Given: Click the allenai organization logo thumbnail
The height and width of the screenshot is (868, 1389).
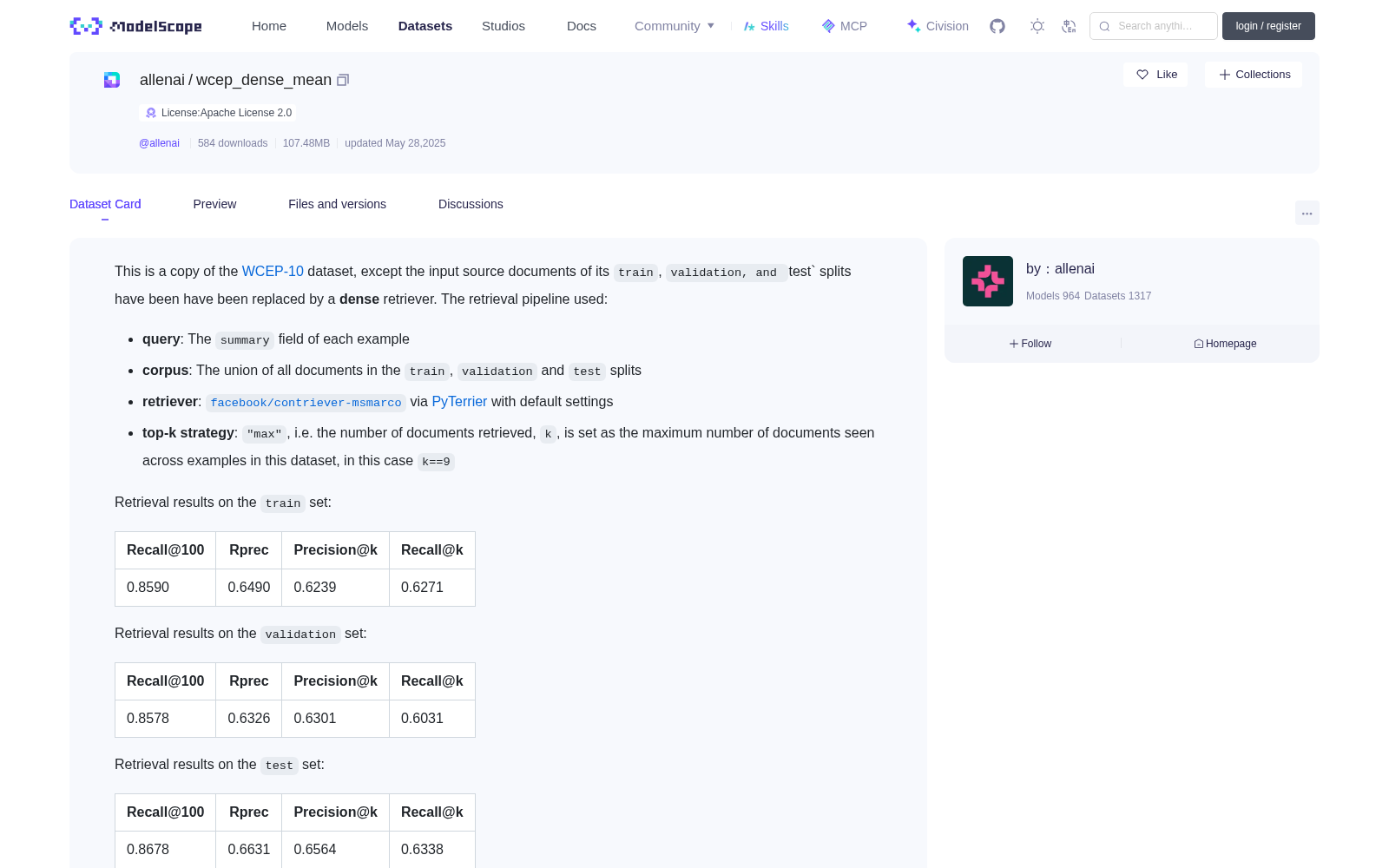Looking at the screenshot, I should click(988, 281).
